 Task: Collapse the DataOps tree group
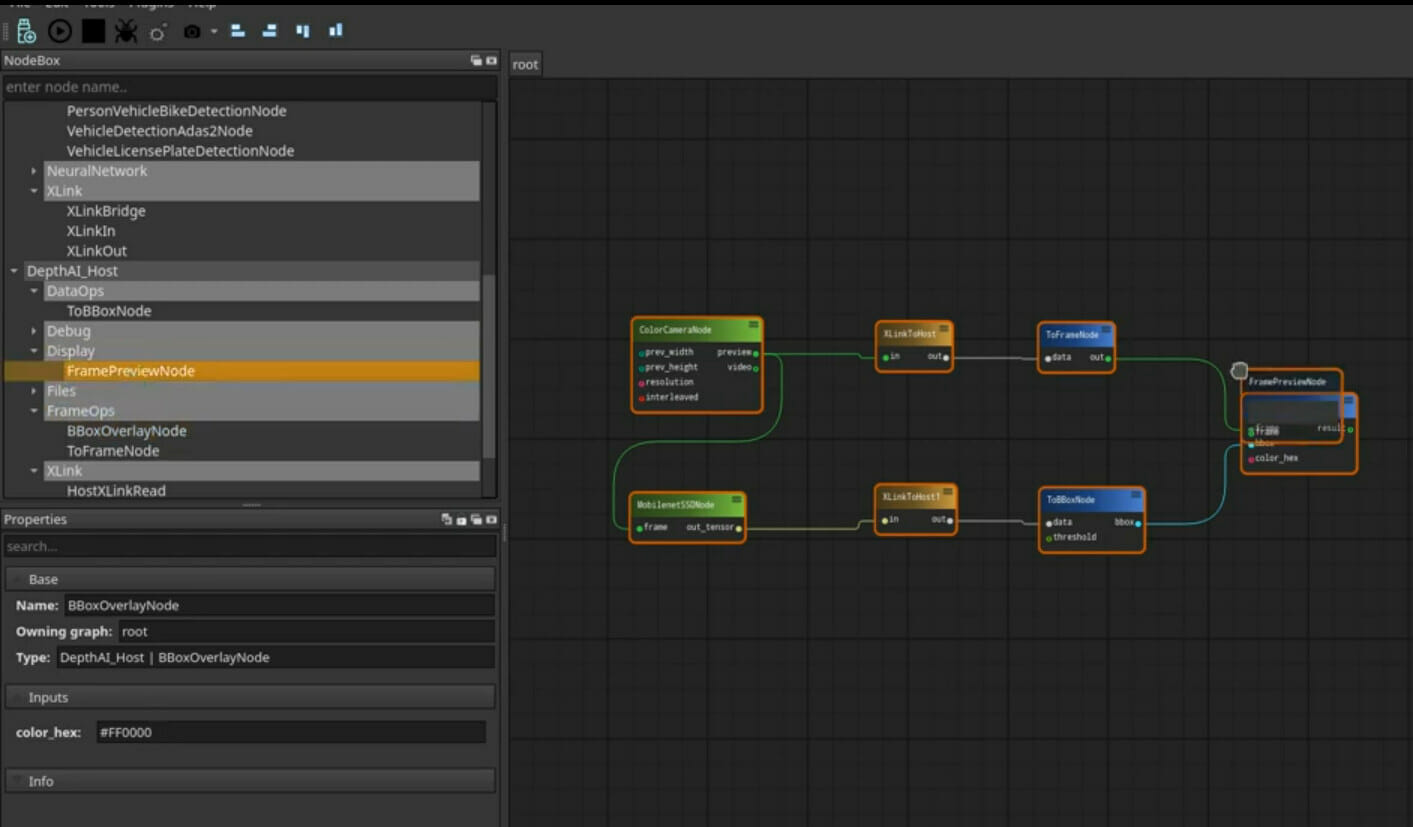click(34, 291)
